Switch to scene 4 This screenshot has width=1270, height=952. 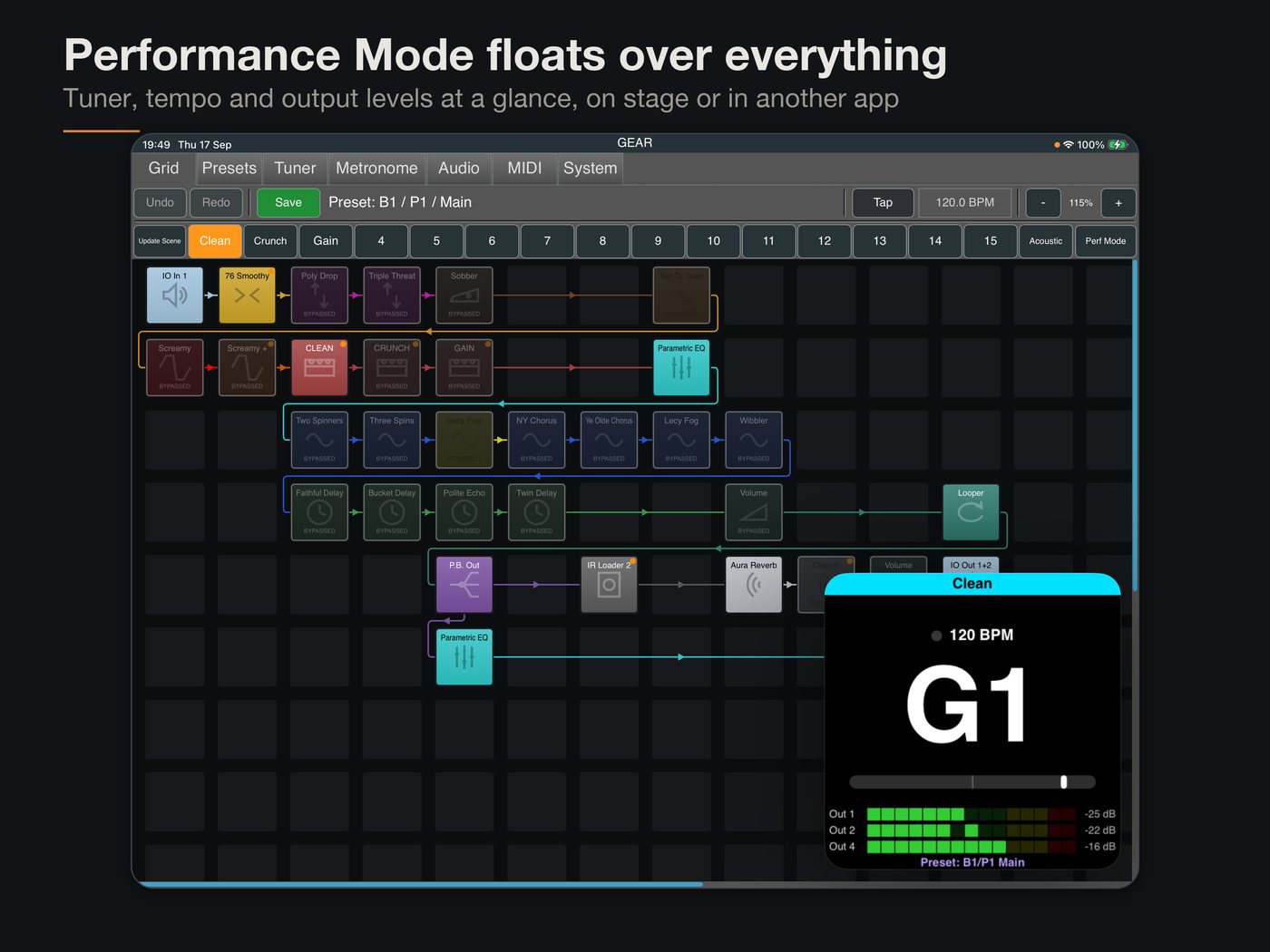coord(381,241)
